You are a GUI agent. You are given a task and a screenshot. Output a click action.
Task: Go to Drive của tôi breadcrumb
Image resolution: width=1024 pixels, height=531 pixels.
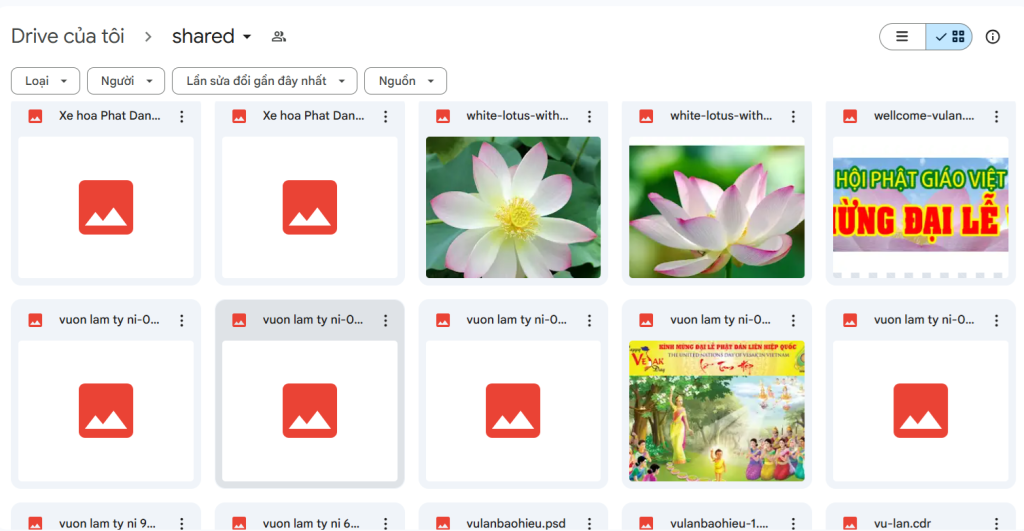pyautogui.click(x=68, y=36)
